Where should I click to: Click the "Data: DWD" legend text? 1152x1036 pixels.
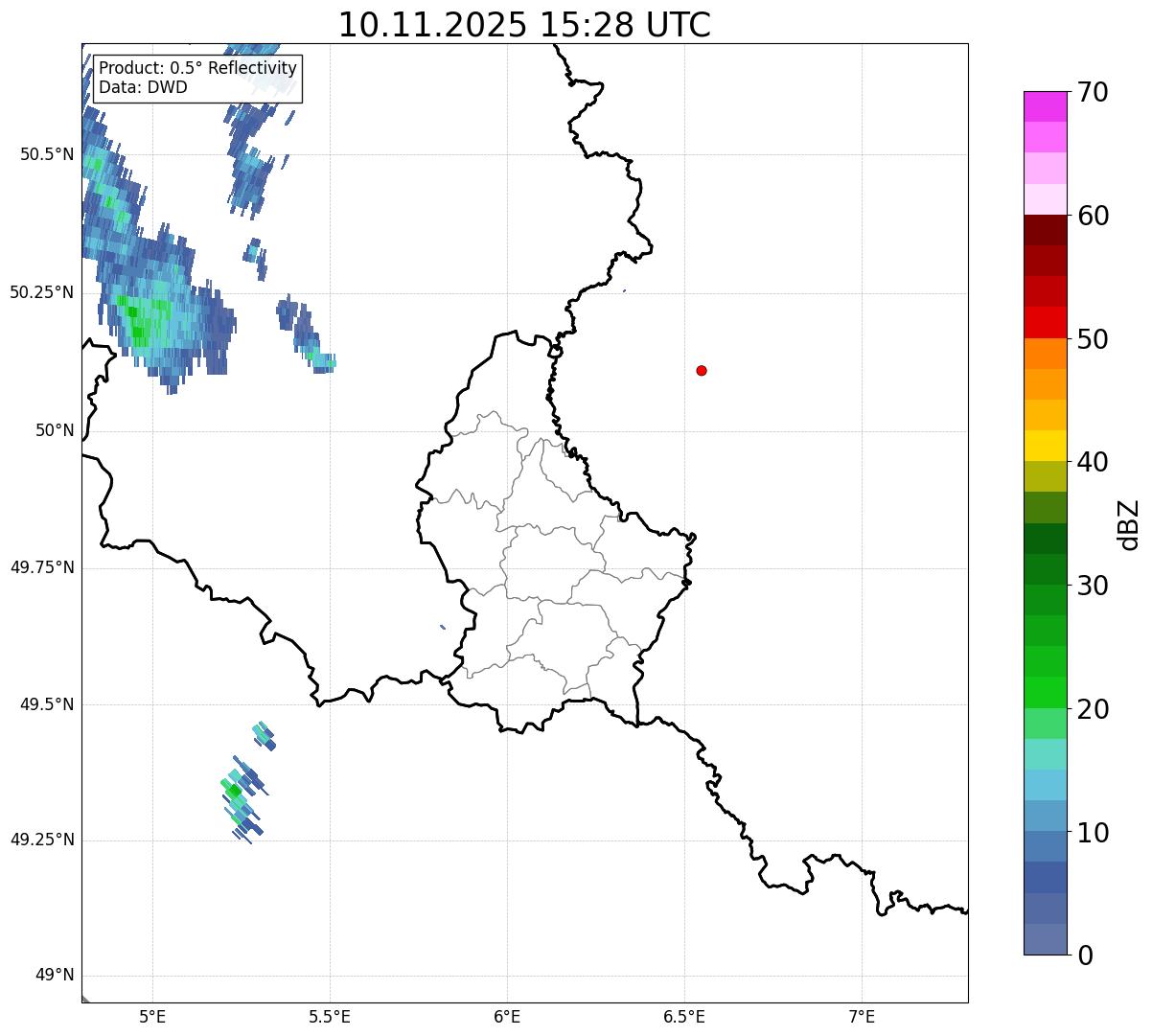click(x=143, y=87)
